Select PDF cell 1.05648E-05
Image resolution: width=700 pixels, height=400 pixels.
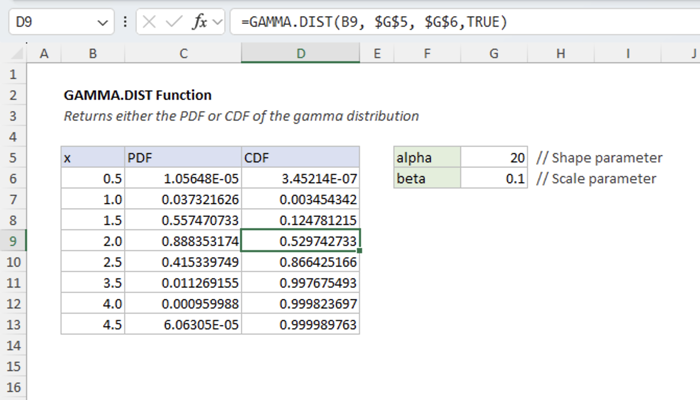(183, 179)
